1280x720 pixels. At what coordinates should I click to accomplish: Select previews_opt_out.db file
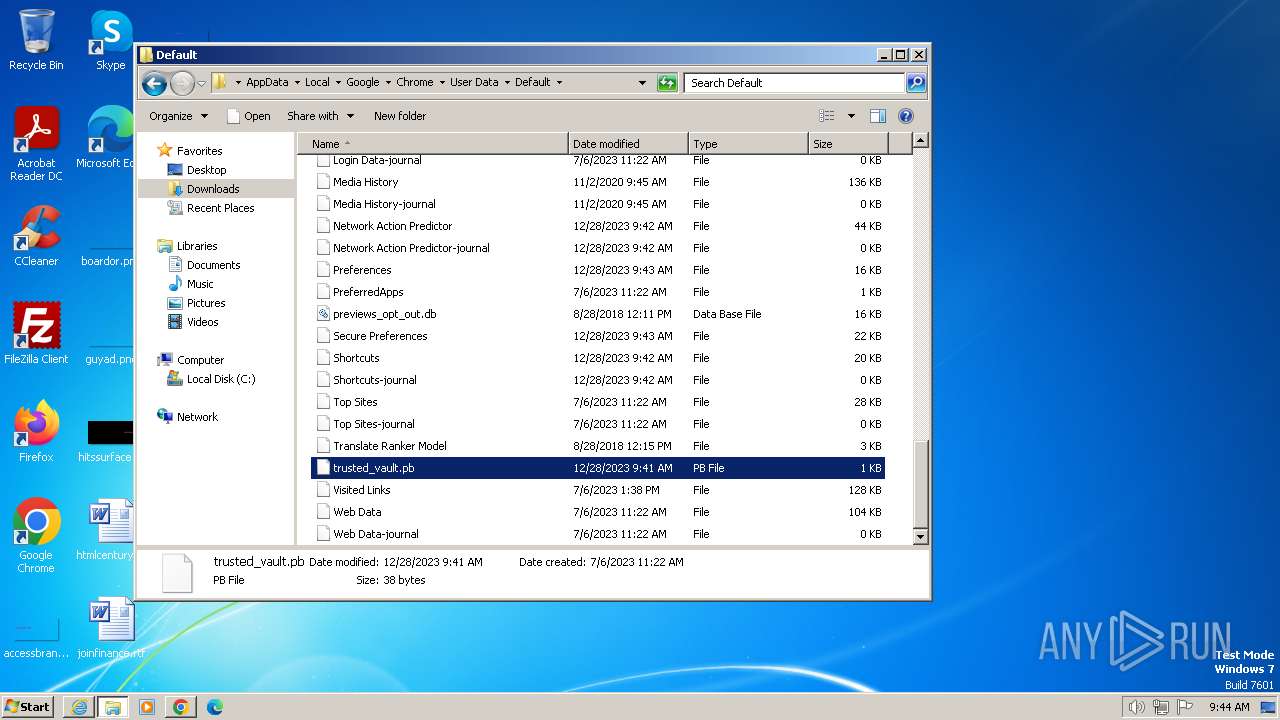384,314
